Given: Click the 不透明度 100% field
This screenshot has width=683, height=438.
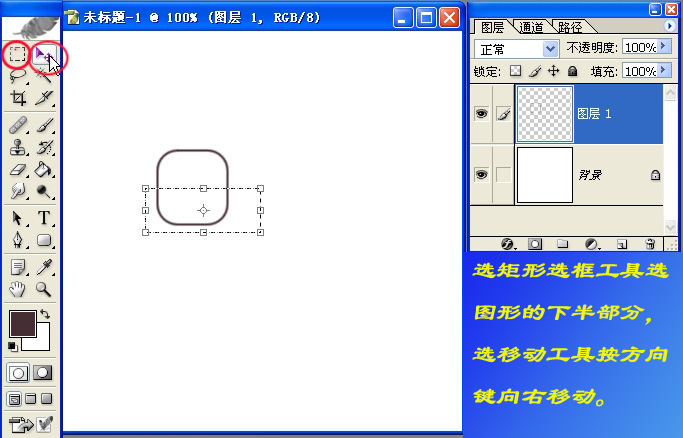Looking at the screenshot, I should point(639,47).
